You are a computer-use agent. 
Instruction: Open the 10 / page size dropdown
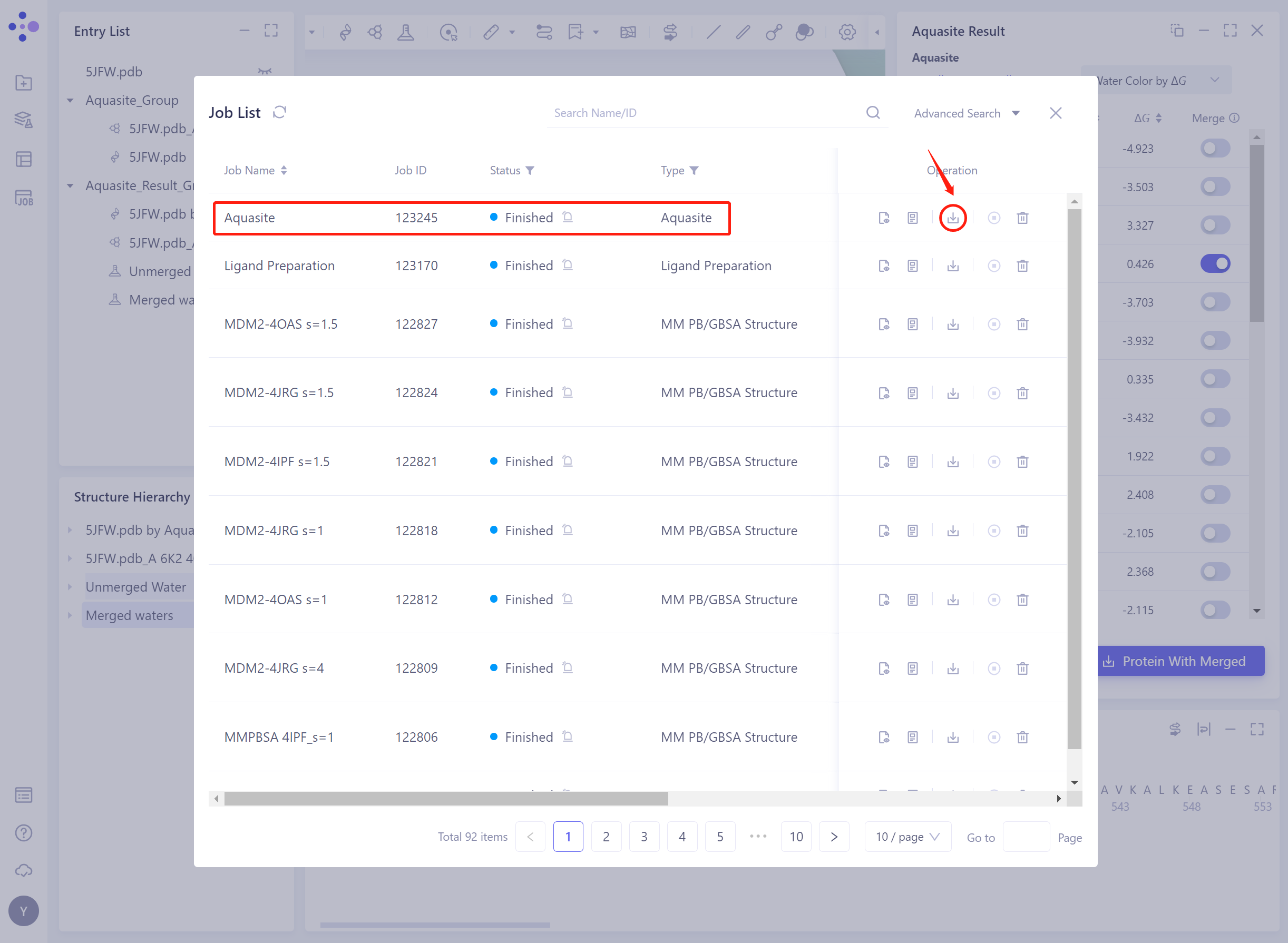click(x=907, y=837)
